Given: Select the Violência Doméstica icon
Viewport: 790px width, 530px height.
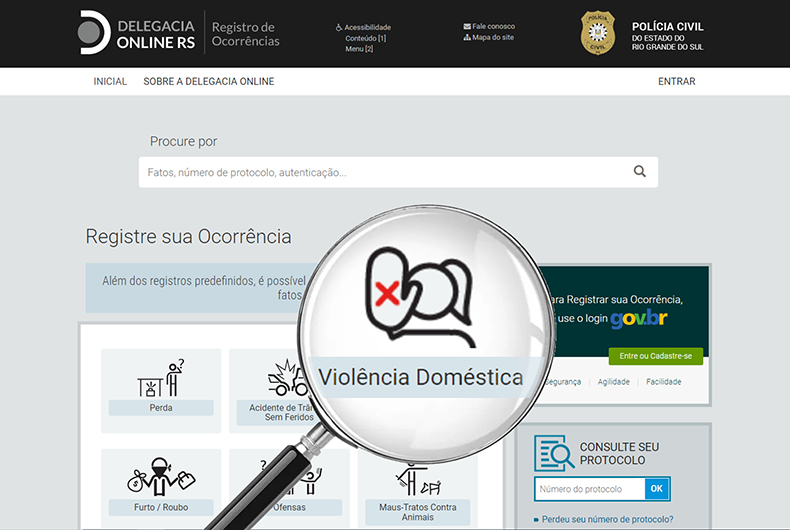Looking at the screenshot, I should [418, 292].
